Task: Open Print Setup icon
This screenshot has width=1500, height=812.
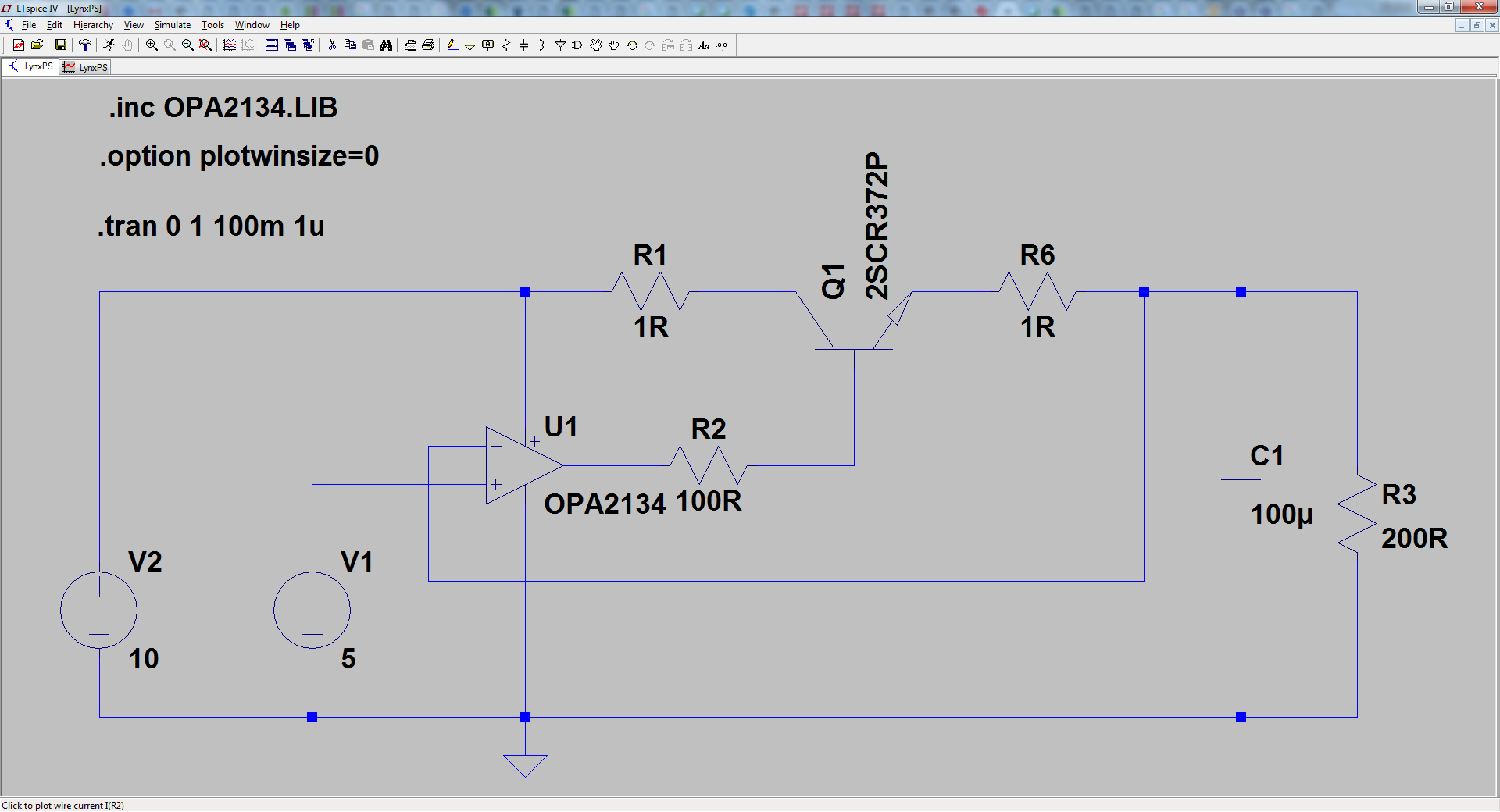Action: coord(410,45)
